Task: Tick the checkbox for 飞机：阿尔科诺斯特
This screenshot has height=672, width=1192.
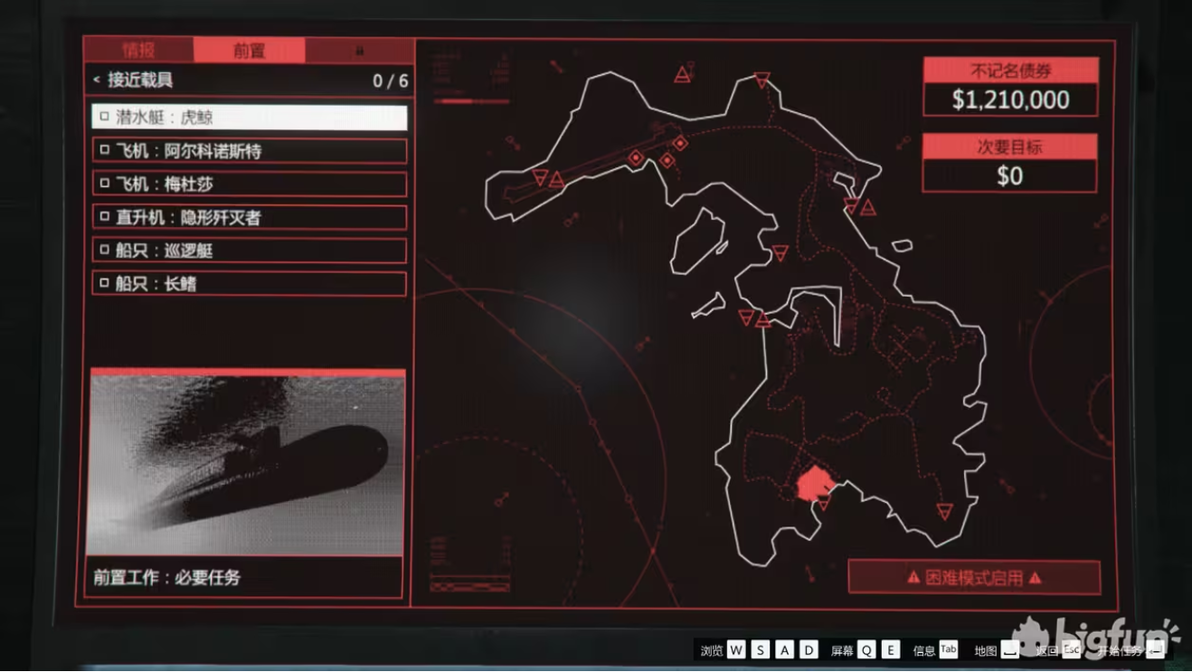Action: click(x=105, y=151)
